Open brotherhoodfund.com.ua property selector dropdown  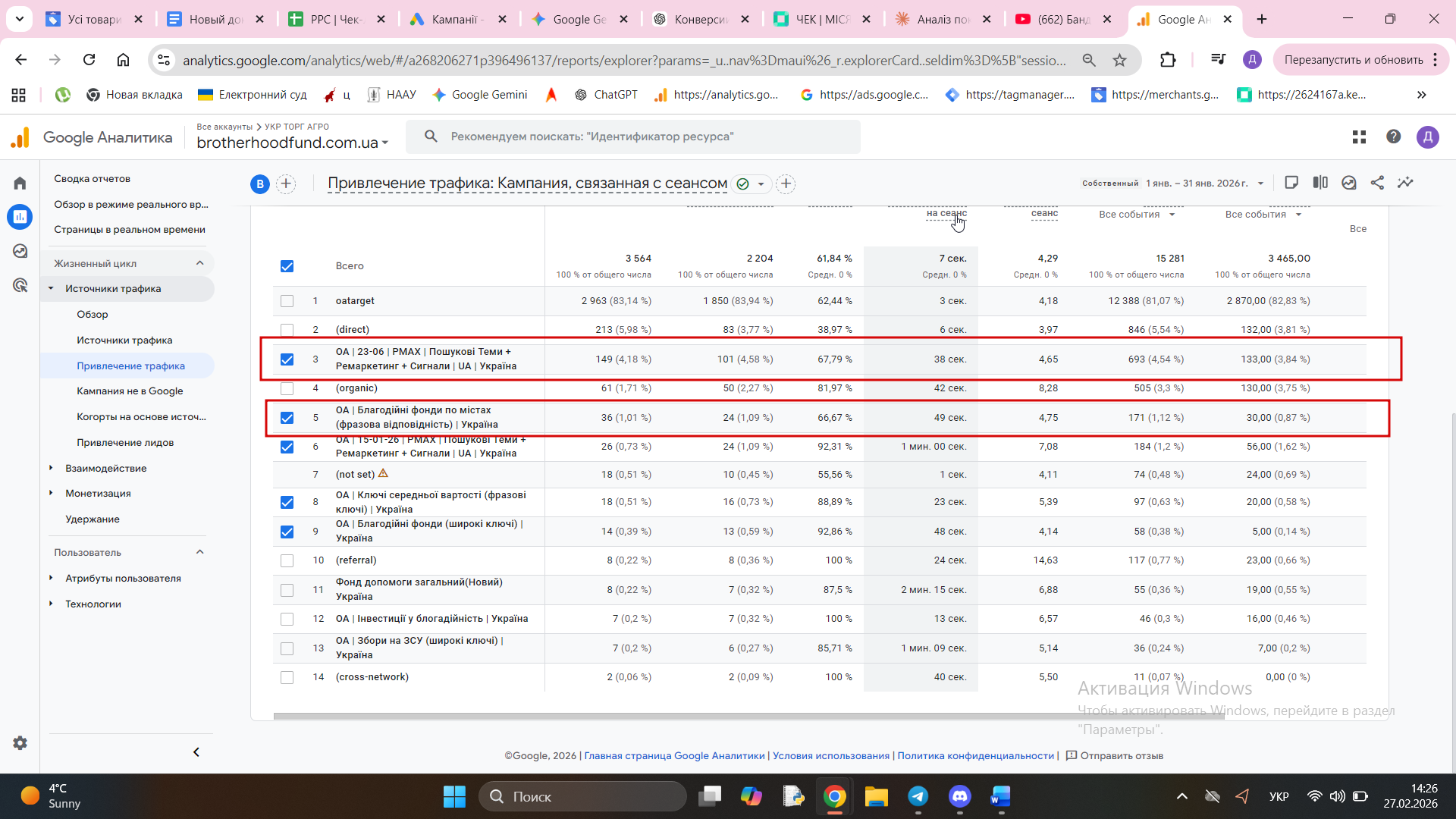tap(293, 143)
